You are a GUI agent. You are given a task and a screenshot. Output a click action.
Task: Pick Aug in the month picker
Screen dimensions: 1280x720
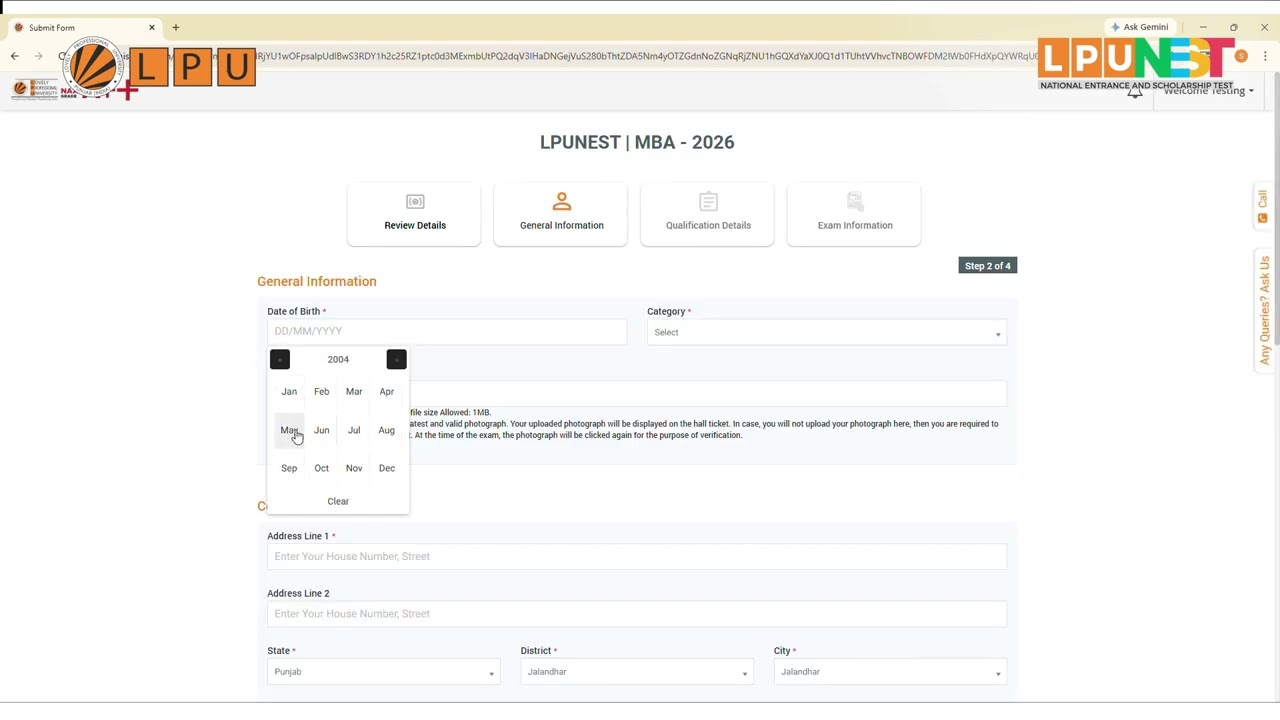387,430
